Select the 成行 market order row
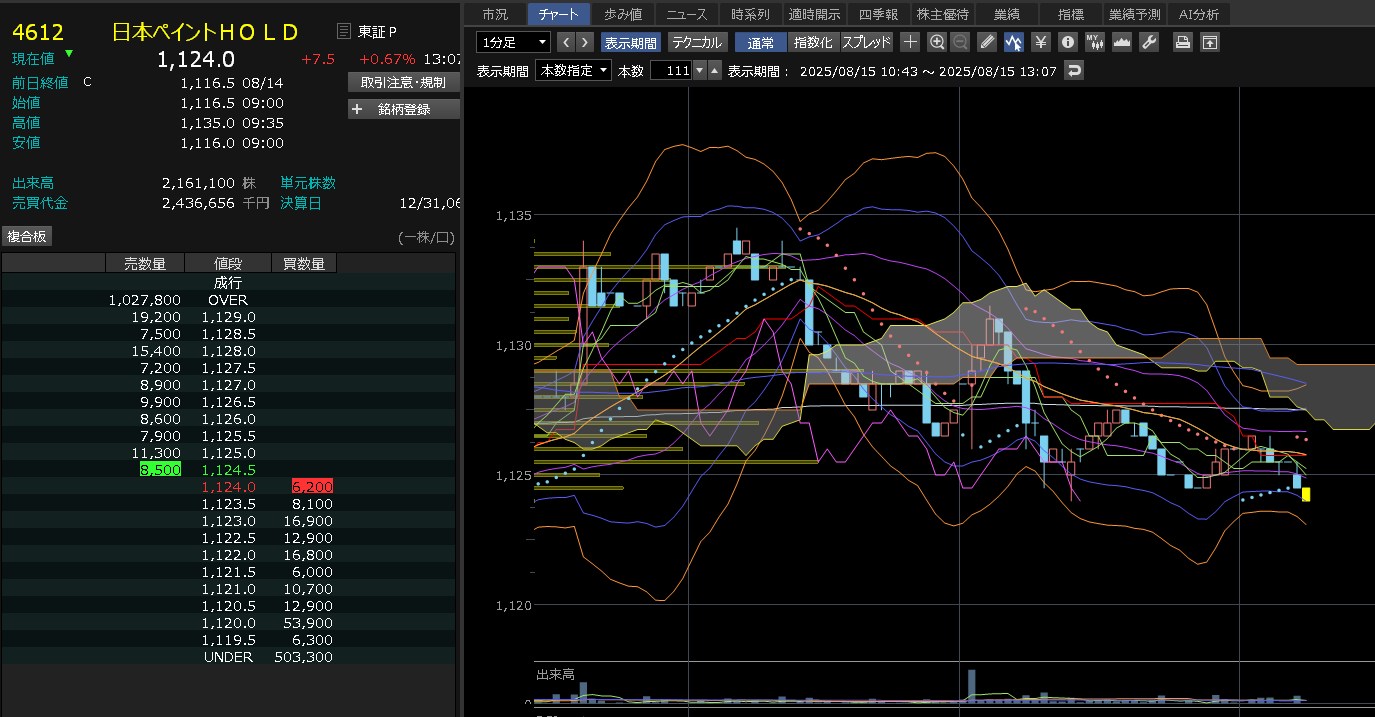The height and width of the screenshot is (717, 1375). (228, 283)
